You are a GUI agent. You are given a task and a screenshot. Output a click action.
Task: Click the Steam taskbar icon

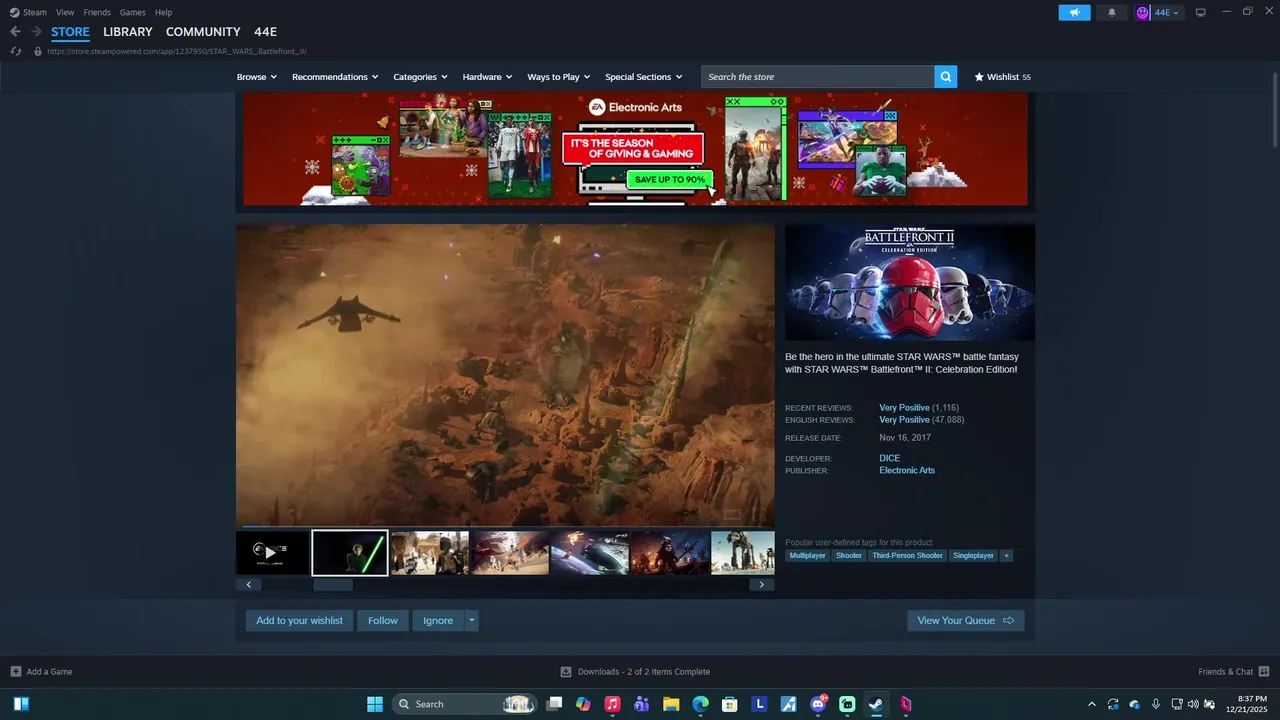(x=876, y=704)
